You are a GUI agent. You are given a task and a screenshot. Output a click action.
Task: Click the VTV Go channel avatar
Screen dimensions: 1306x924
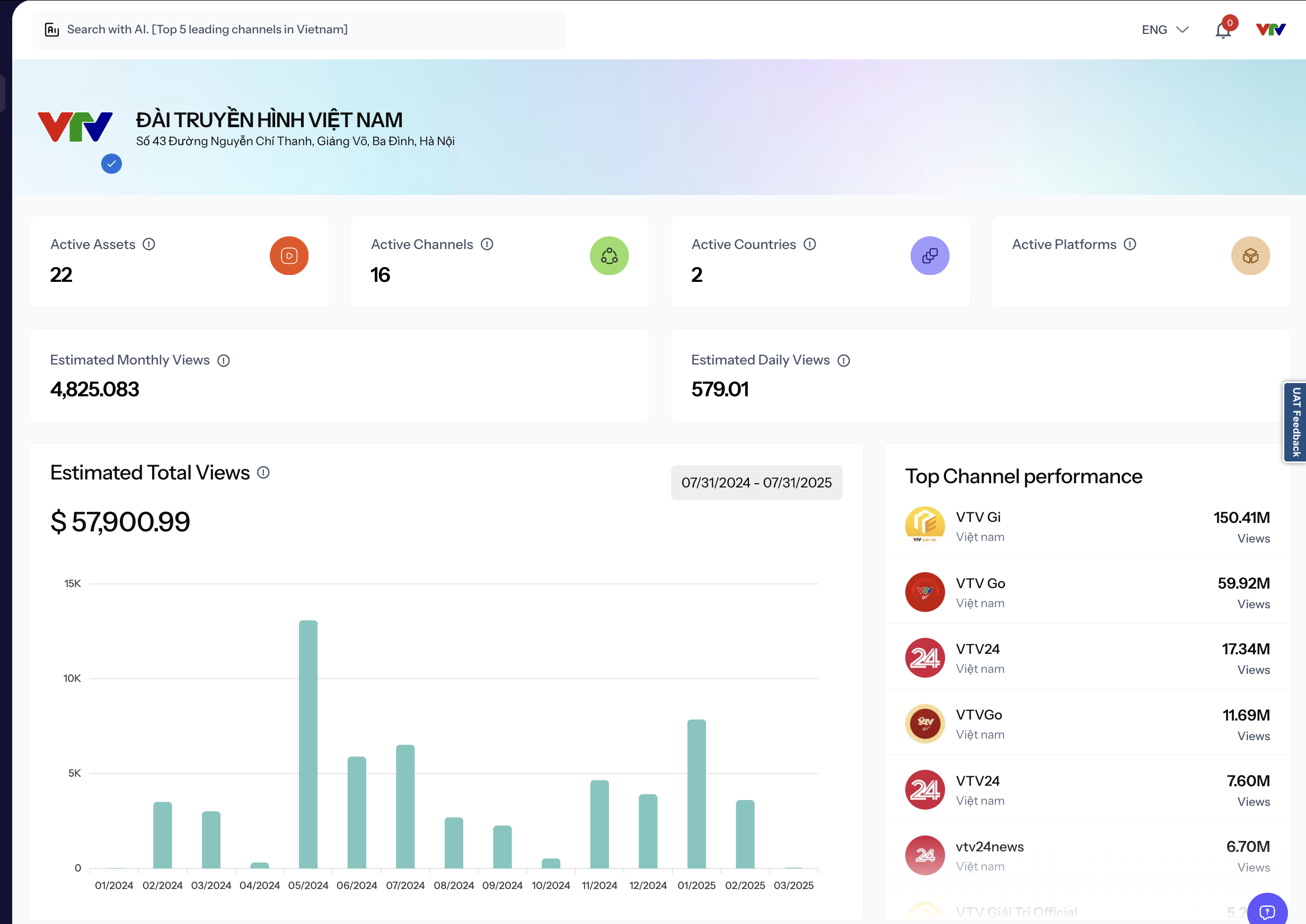point(925,592)
